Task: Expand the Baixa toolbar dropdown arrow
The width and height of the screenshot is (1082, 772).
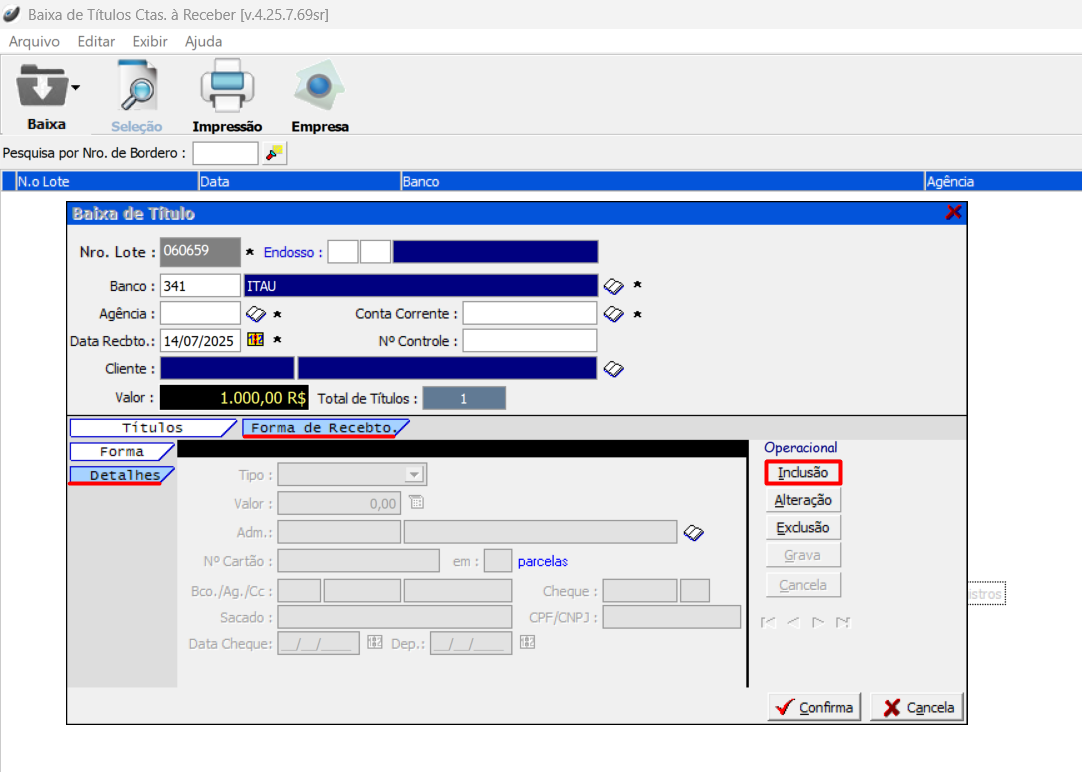Action: (x=75, y=88)
